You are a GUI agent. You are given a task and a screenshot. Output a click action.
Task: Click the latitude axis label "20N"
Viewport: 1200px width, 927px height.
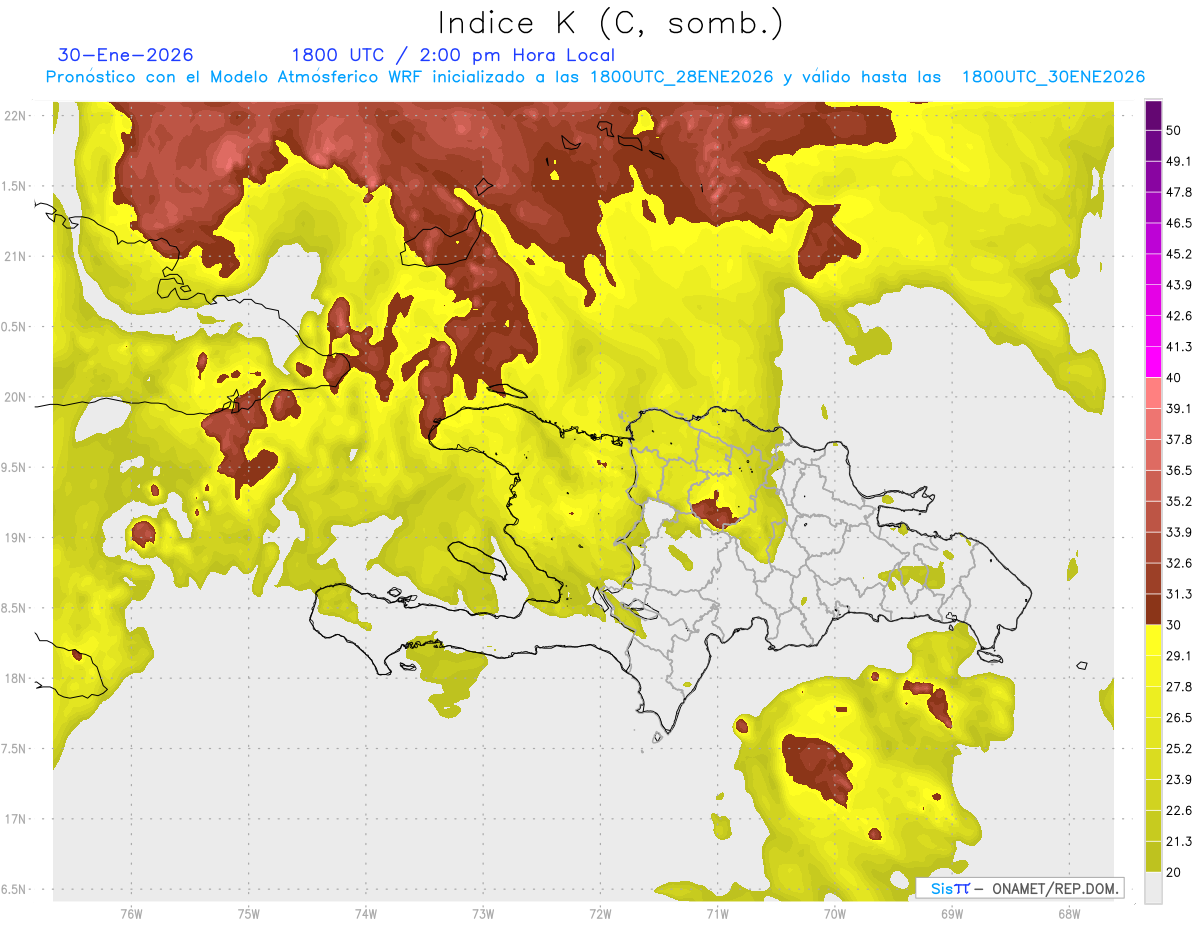pyautogui.click(x=17, y=397)
